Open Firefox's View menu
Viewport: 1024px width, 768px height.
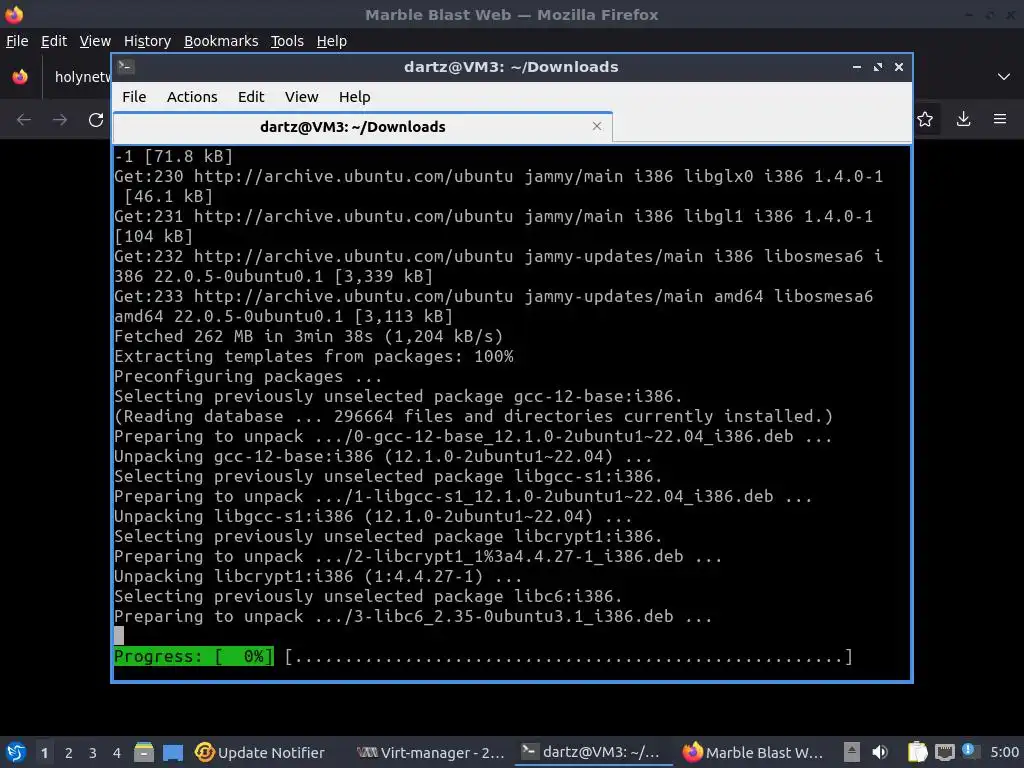tap(95, 41)
